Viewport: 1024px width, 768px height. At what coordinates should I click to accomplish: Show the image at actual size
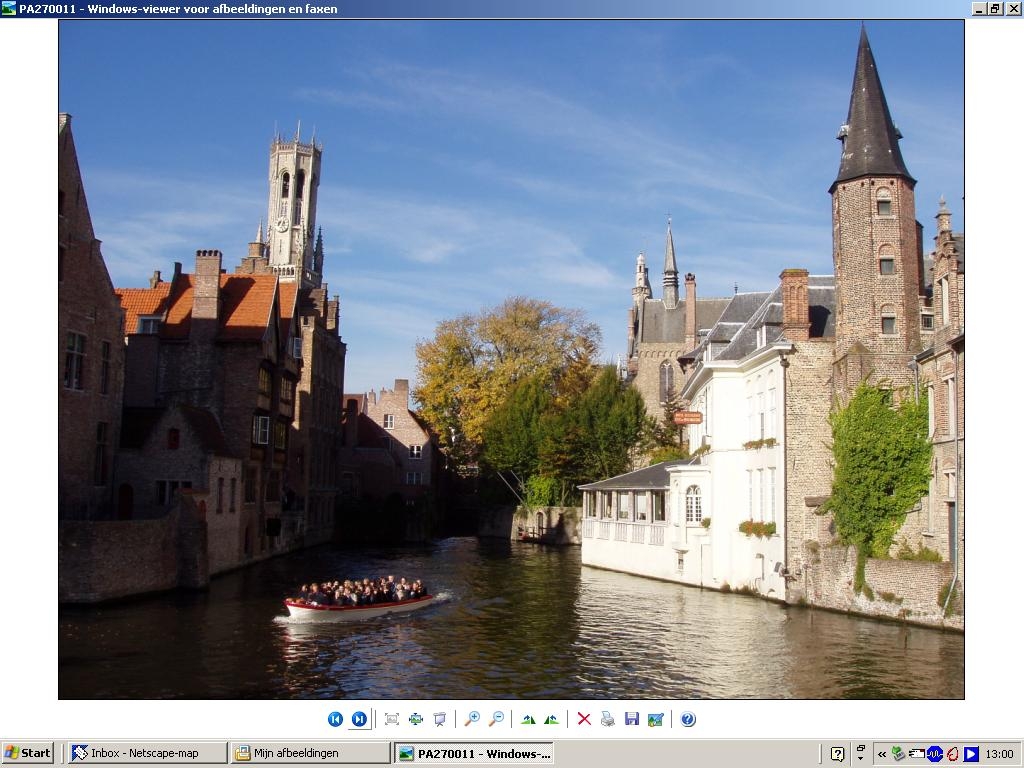416,719
